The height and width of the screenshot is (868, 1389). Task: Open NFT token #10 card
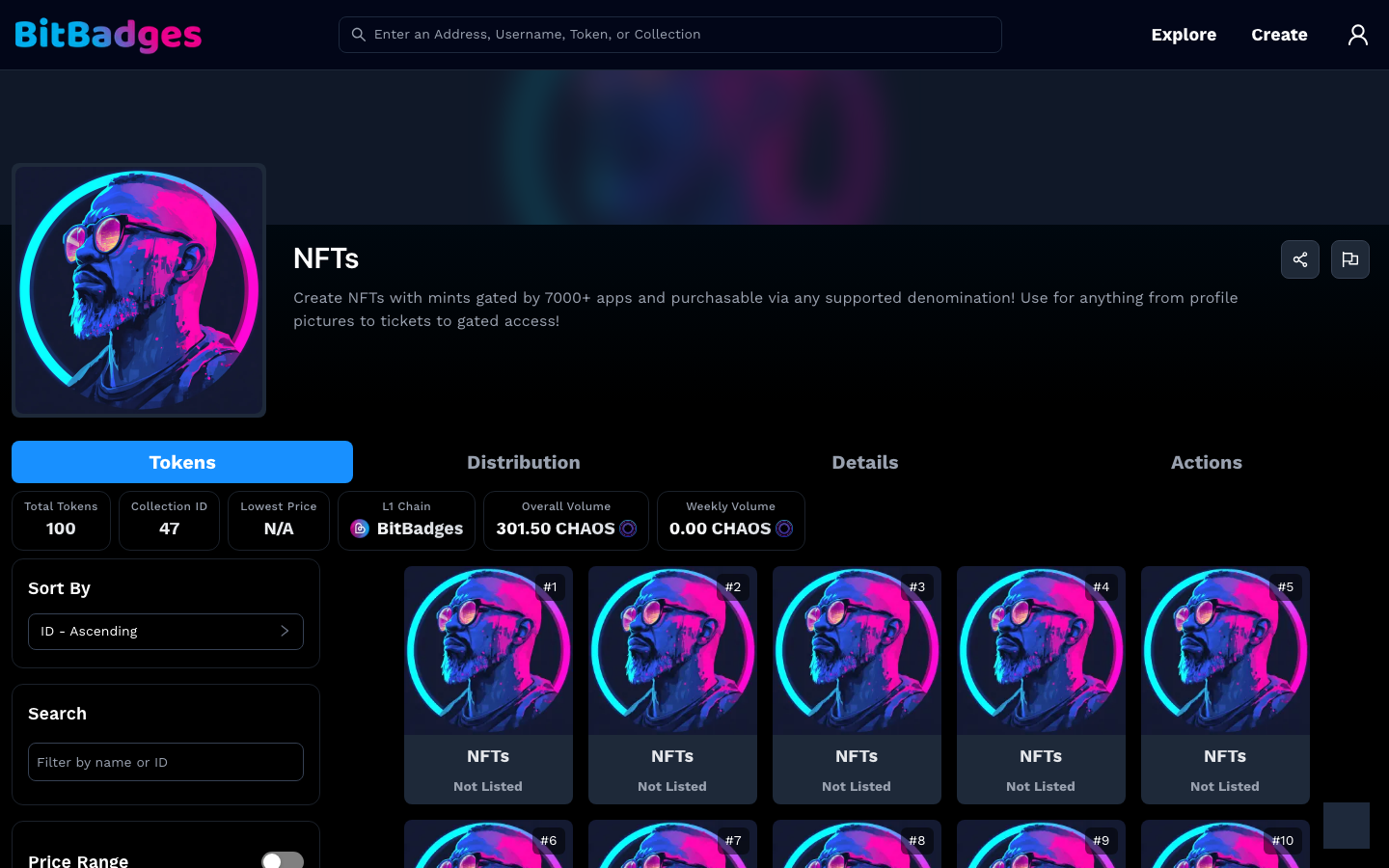[1225, 845]
